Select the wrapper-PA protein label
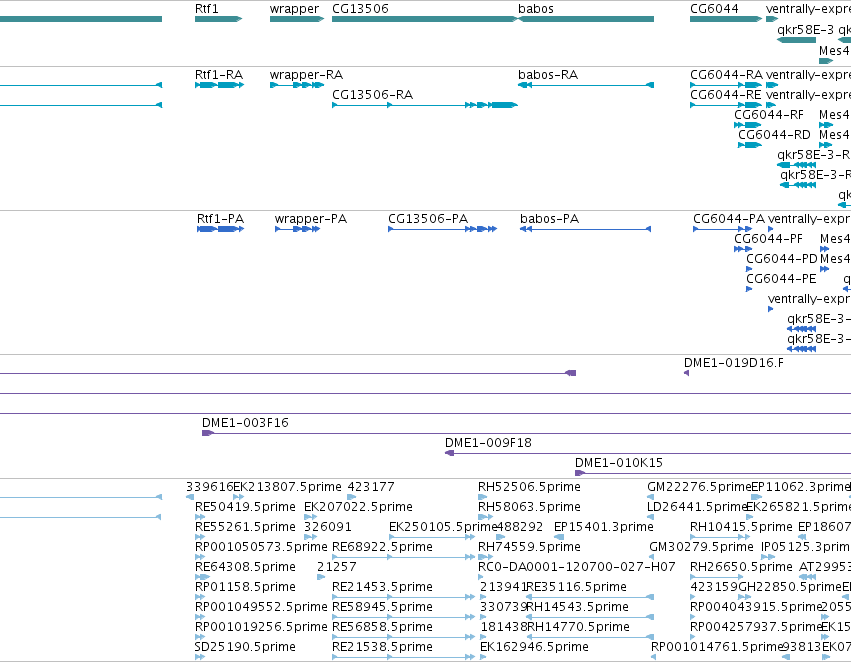The image size is (851, 662). click(x=311, y=219)
